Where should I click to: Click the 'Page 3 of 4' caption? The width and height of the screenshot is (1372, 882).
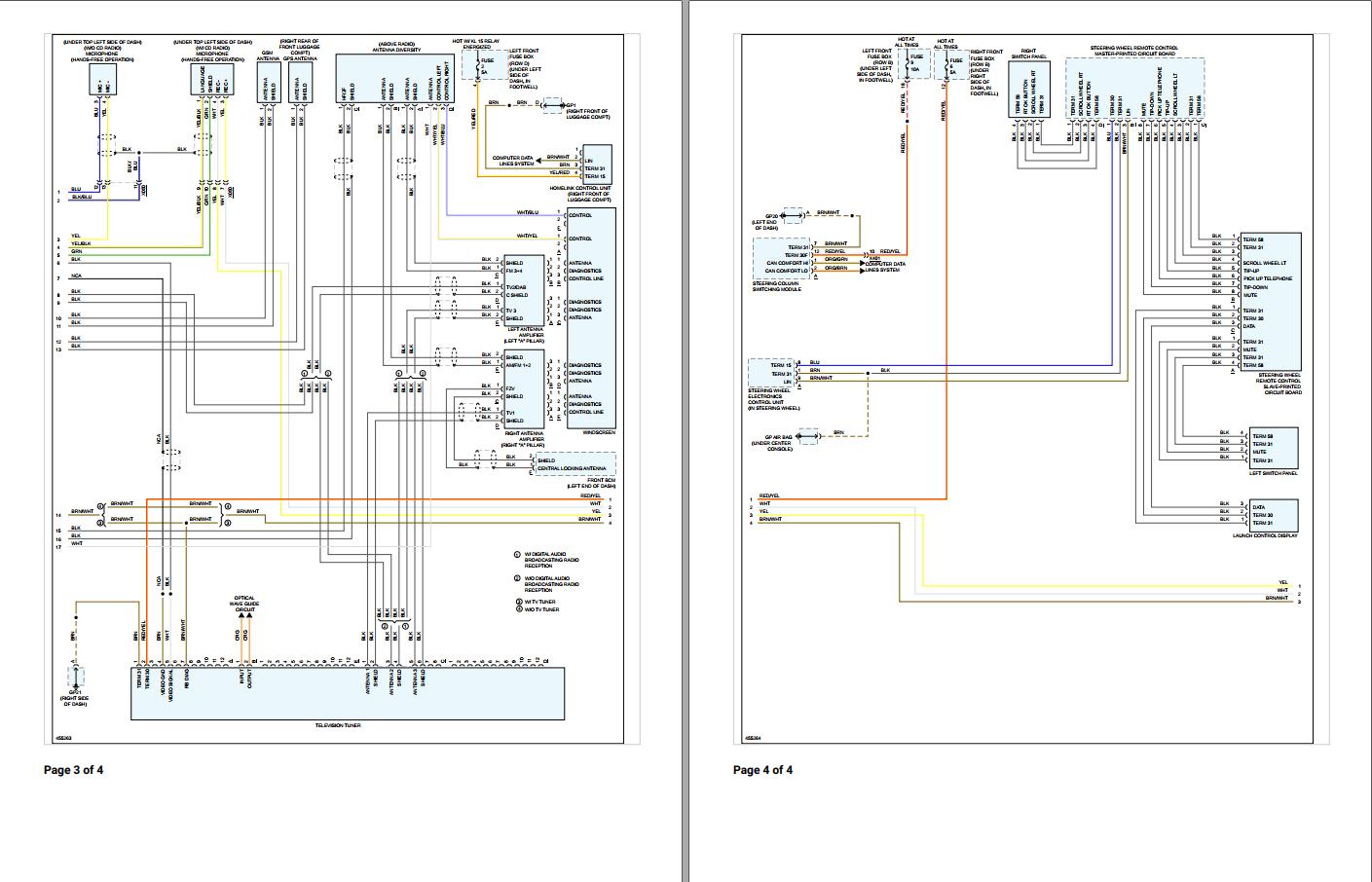[x=73, y=770]
